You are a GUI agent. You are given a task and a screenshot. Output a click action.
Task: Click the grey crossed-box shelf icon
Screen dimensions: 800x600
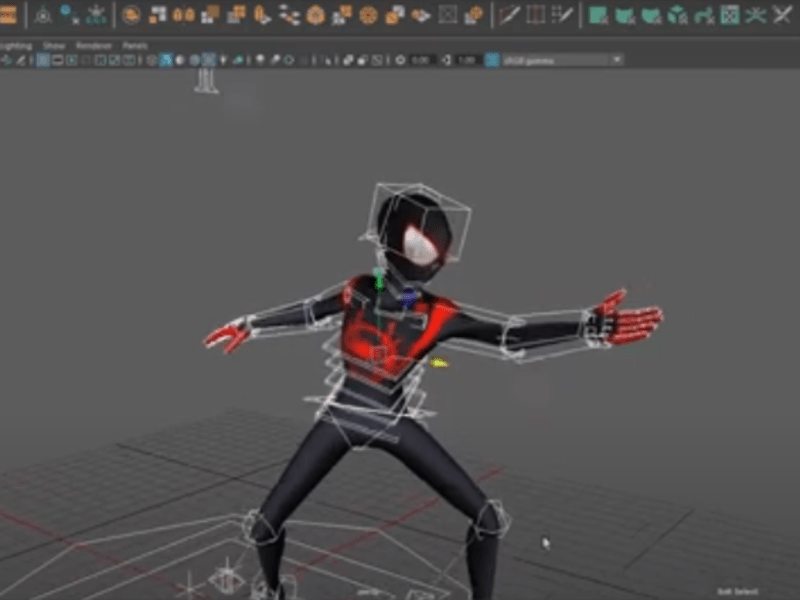coord(447,15)
